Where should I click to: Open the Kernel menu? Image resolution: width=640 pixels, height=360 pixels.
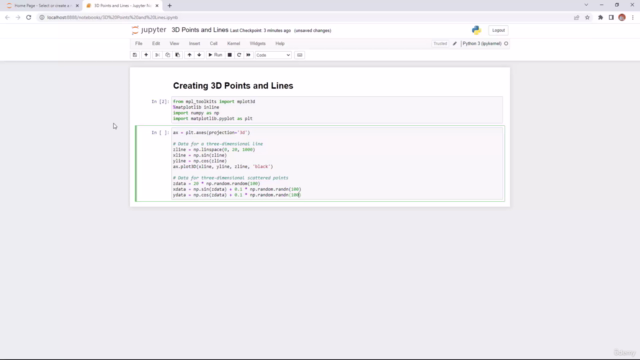click(233, 44)
